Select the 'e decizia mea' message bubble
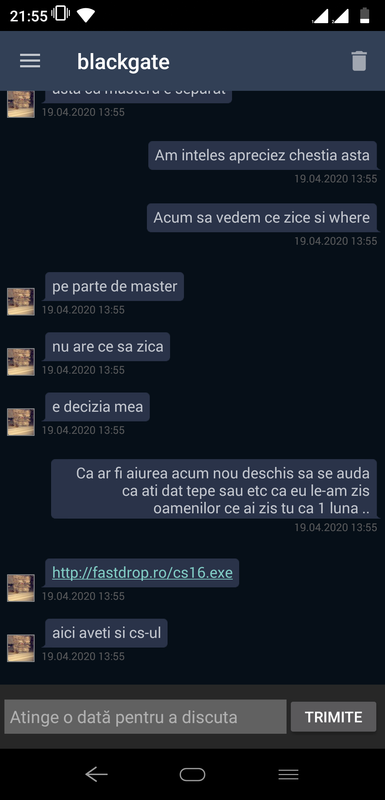 97,407
